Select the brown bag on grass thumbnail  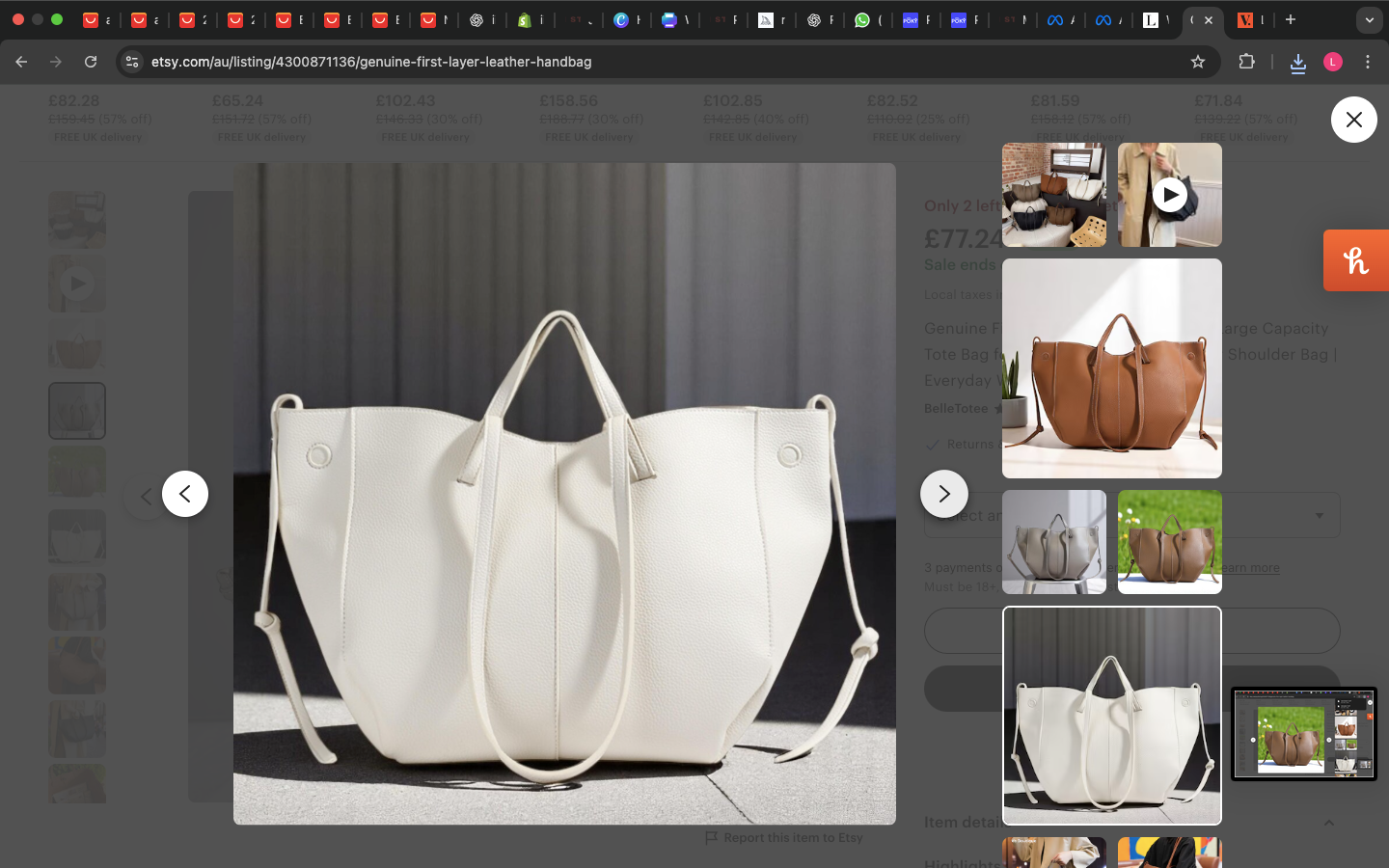[x=1169, y=542]
